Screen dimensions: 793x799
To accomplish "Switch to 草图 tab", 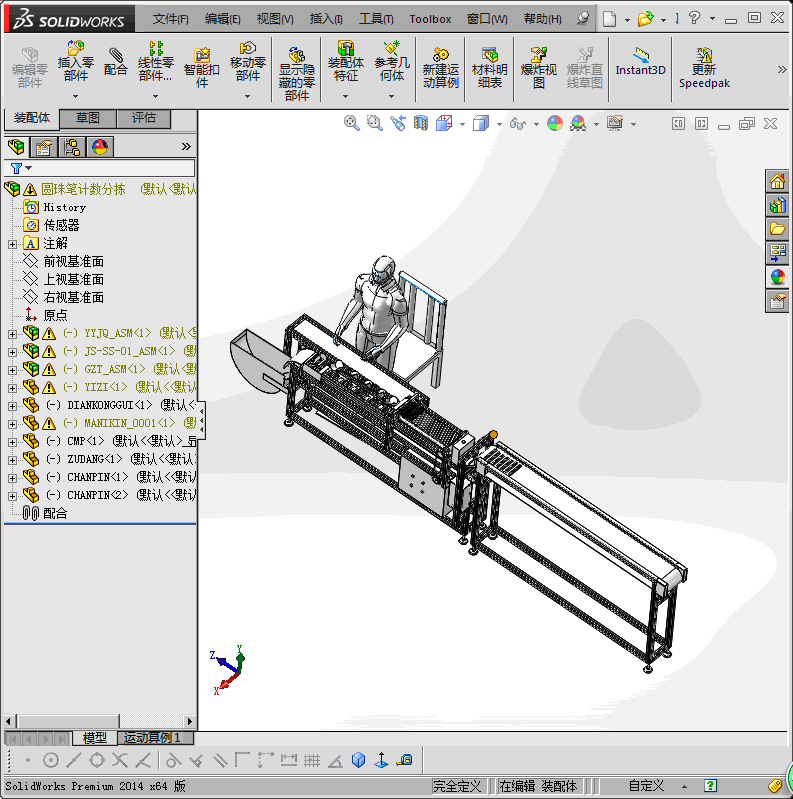I will point(88,118).
